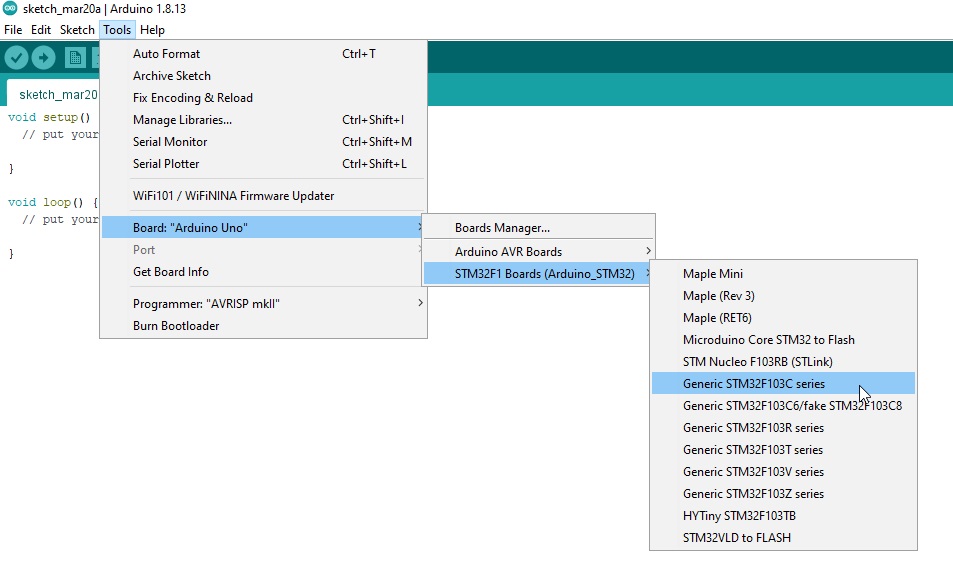Viewport: 953px width, 569px height.
Task: Select the sketch_mar20a editor tab
Action: [x=53, y=94]
